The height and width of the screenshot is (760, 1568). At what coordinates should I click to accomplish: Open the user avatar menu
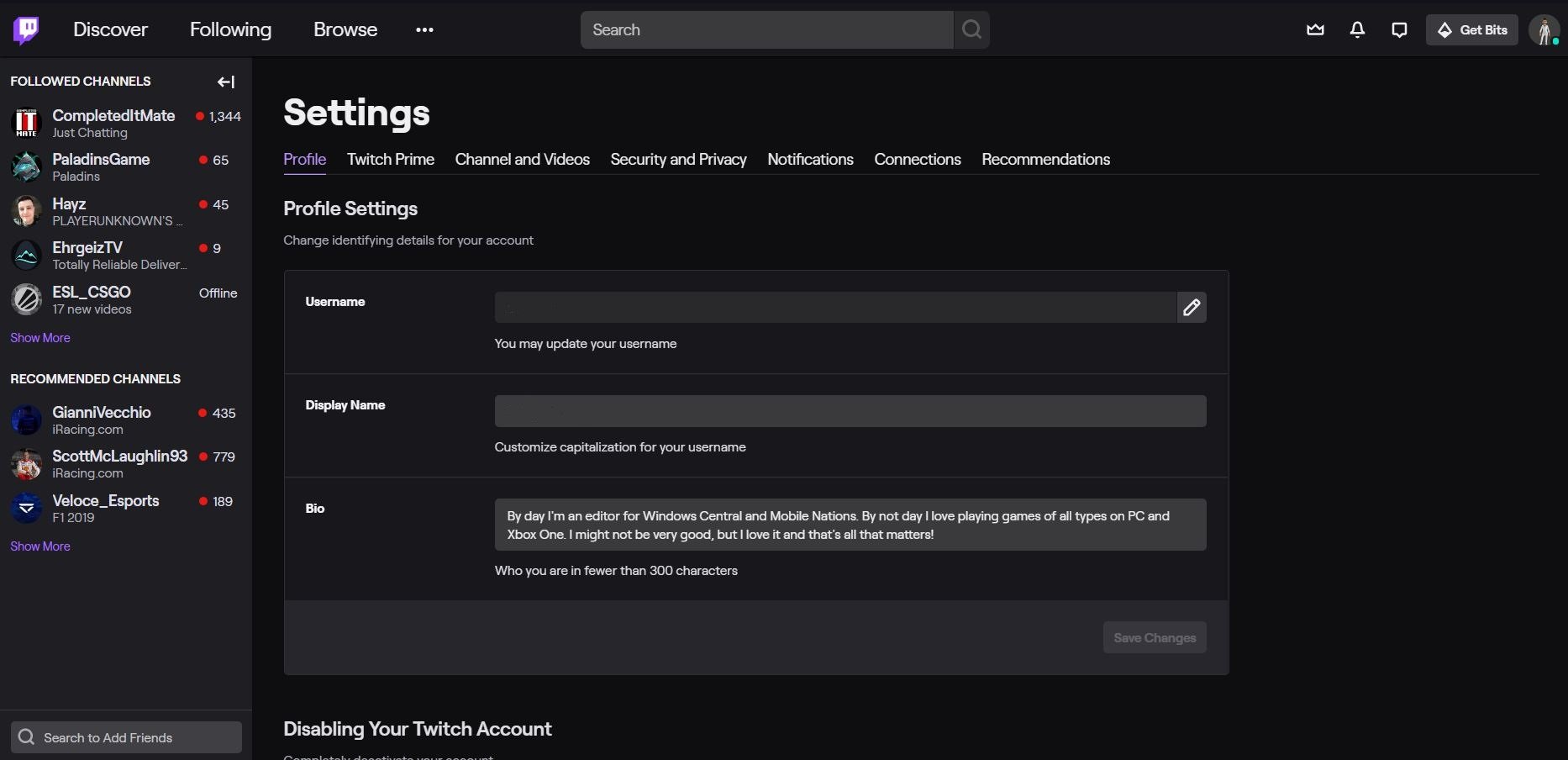1544,30
